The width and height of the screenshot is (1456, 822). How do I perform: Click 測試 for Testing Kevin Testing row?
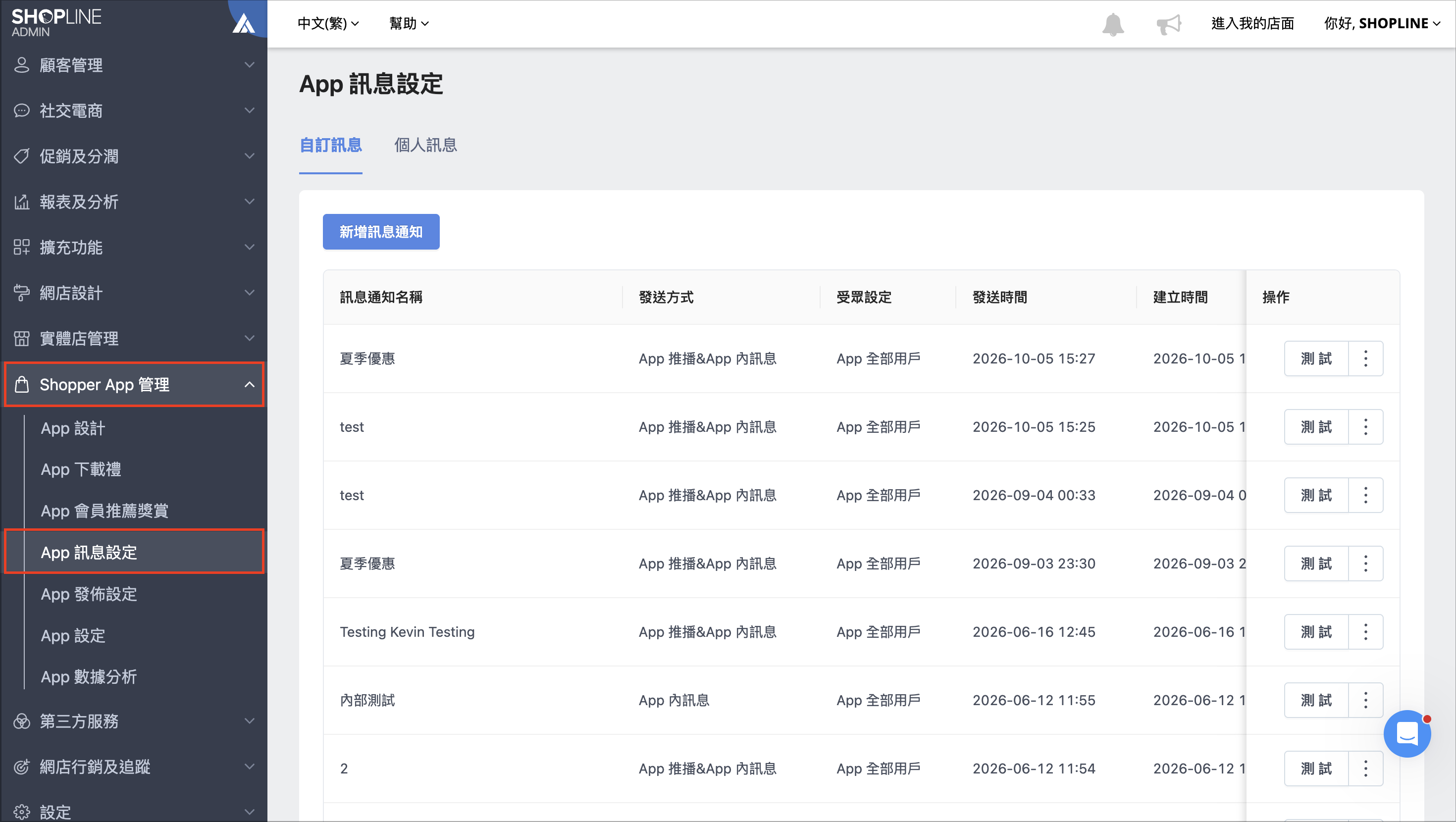pos(1316,631)
